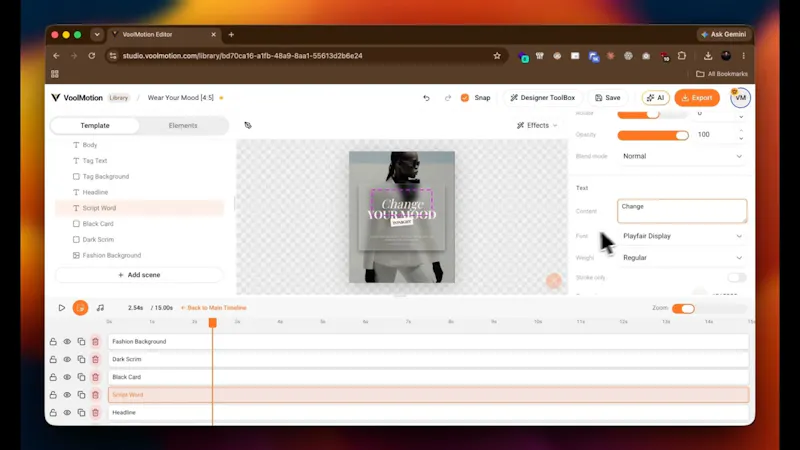Screen dimensions: 800x450
Task: Hide the Headline track
Action: point(67,413)
